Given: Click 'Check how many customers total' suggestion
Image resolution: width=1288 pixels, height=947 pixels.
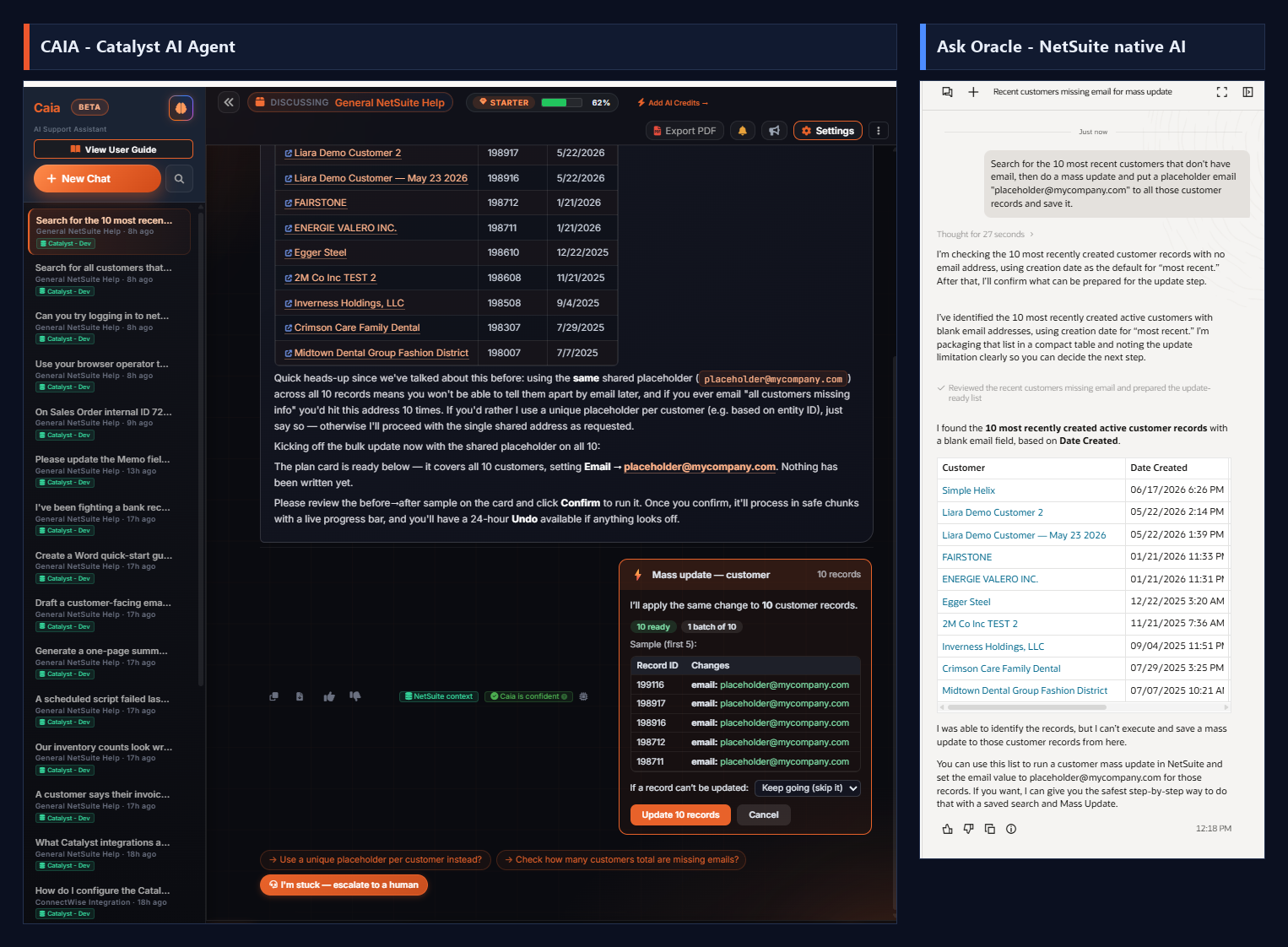Looking at the screenshot, I should pyautogui.click(x=621, y=860).
